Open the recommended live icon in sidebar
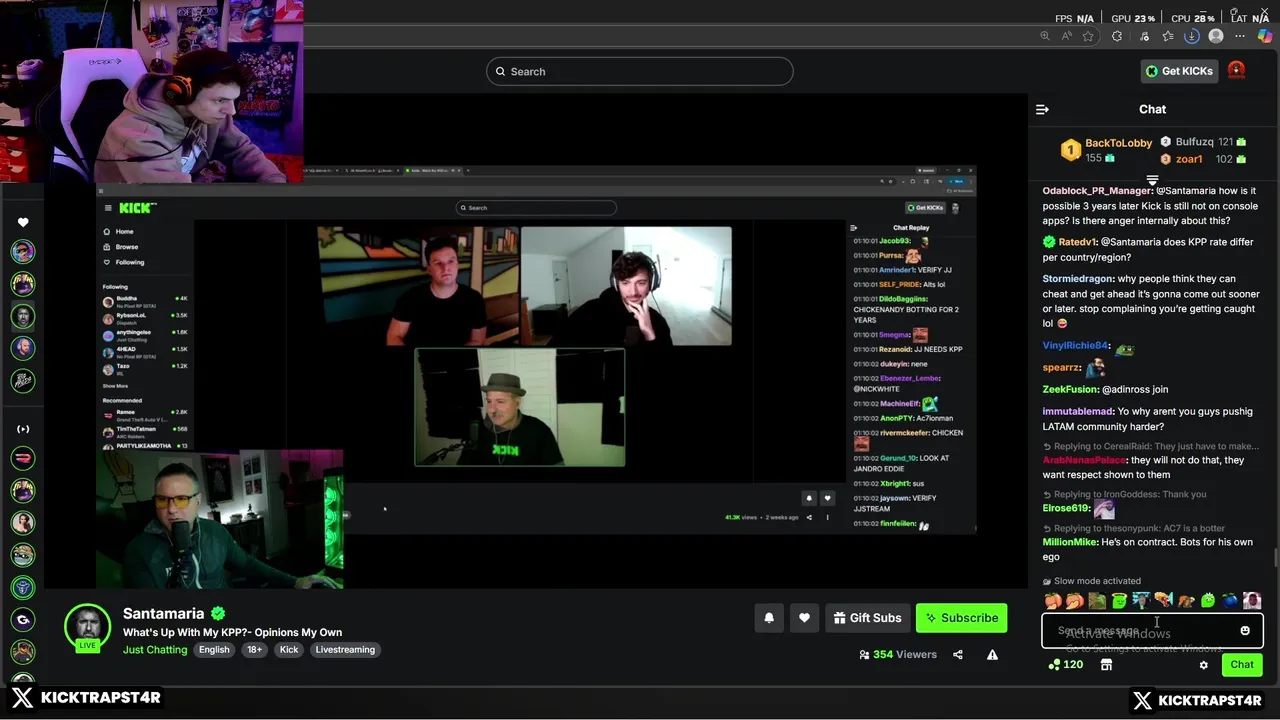Image resolution: width=1280 pixels, height=720 pixels. pyautogui.click(x=23, y=429)
